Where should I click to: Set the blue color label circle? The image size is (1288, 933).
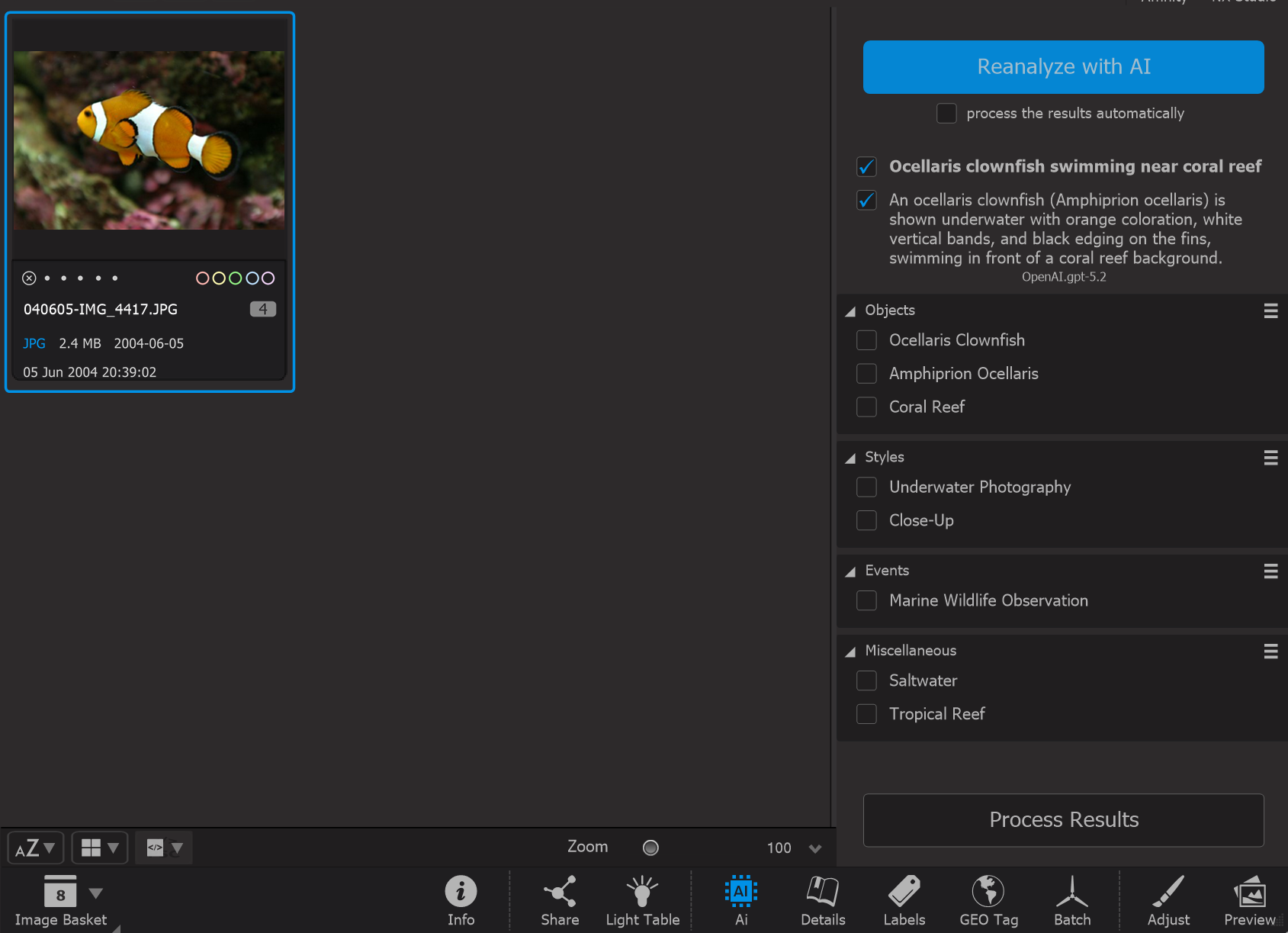pyautogui.click(x=252, y=278)
